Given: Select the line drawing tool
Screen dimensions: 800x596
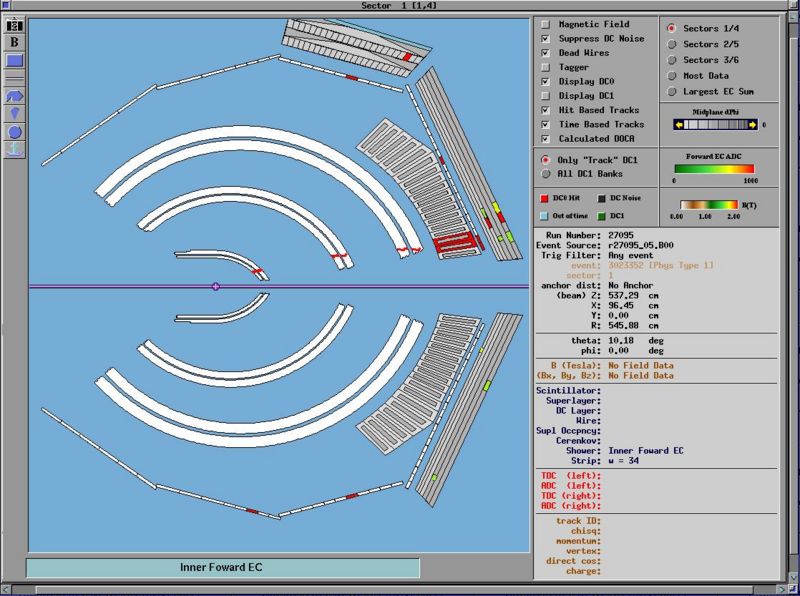Looking at the screenshot, I should (x=14, y=79).
